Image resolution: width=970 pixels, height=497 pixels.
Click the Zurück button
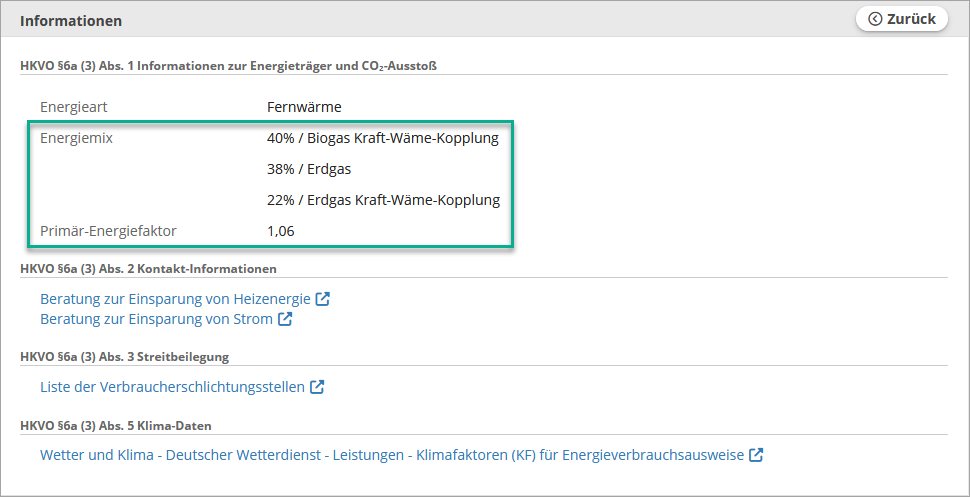(902, 19)
